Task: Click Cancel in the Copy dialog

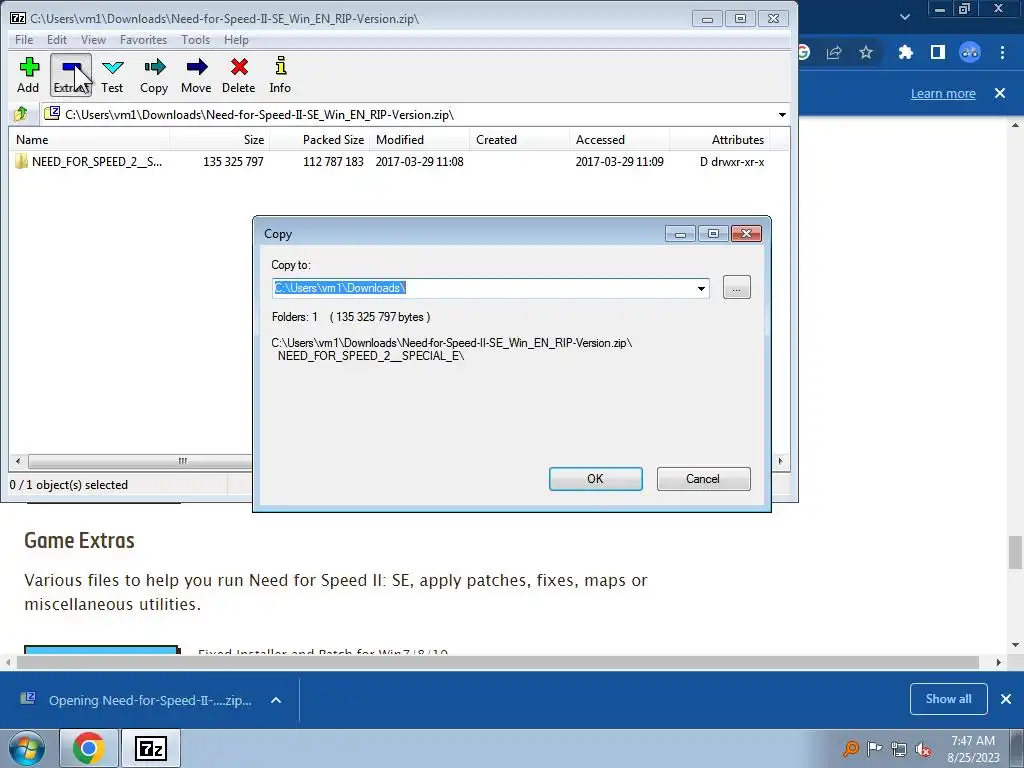Action: point(703,479)
